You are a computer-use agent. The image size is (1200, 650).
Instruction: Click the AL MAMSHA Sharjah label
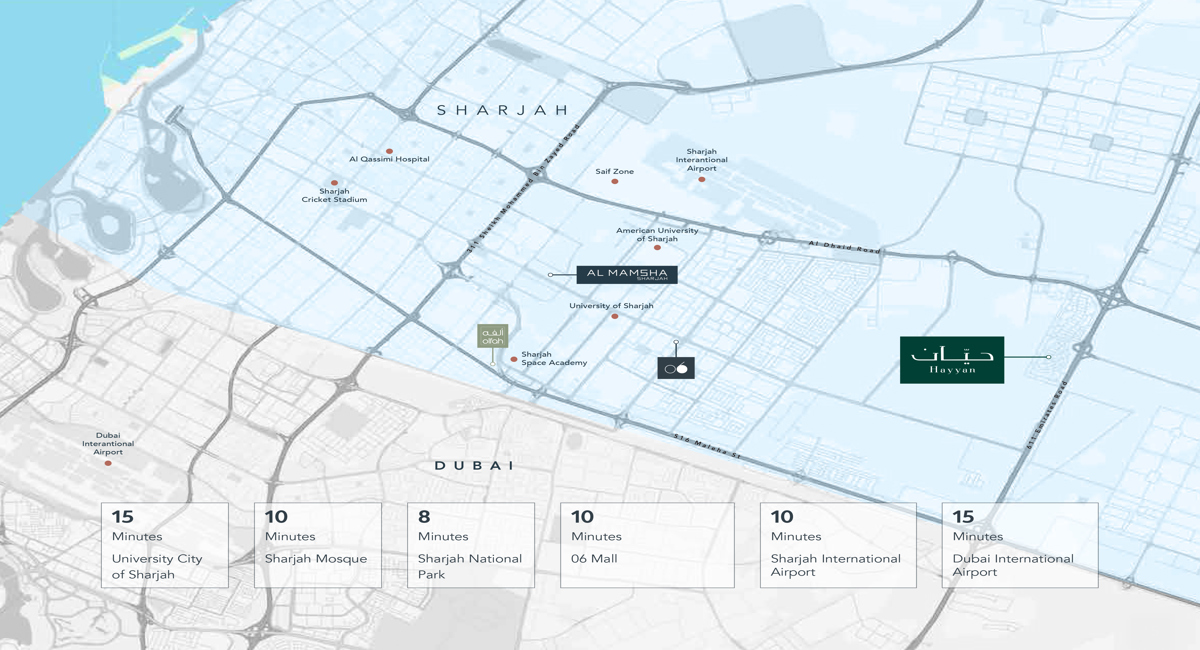[626, 273]
